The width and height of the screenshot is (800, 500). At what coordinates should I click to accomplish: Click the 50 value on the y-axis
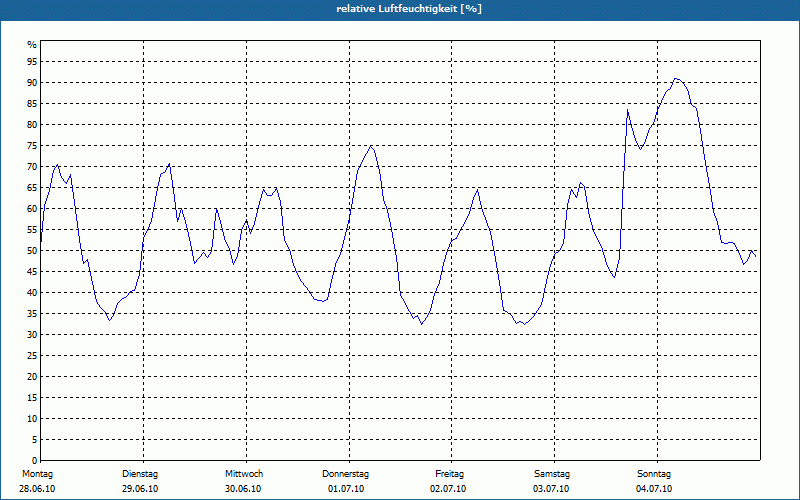click(32, 251)
